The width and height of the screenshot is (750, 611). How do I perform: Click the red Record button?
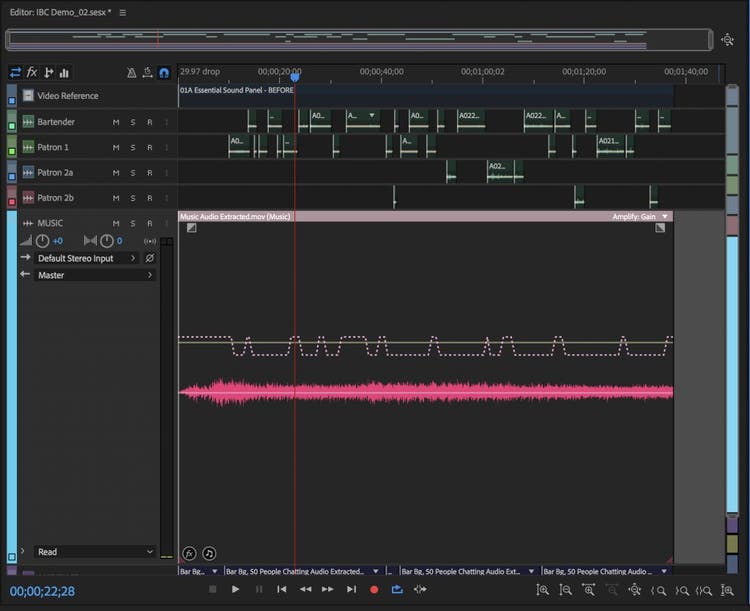(374, 590)
